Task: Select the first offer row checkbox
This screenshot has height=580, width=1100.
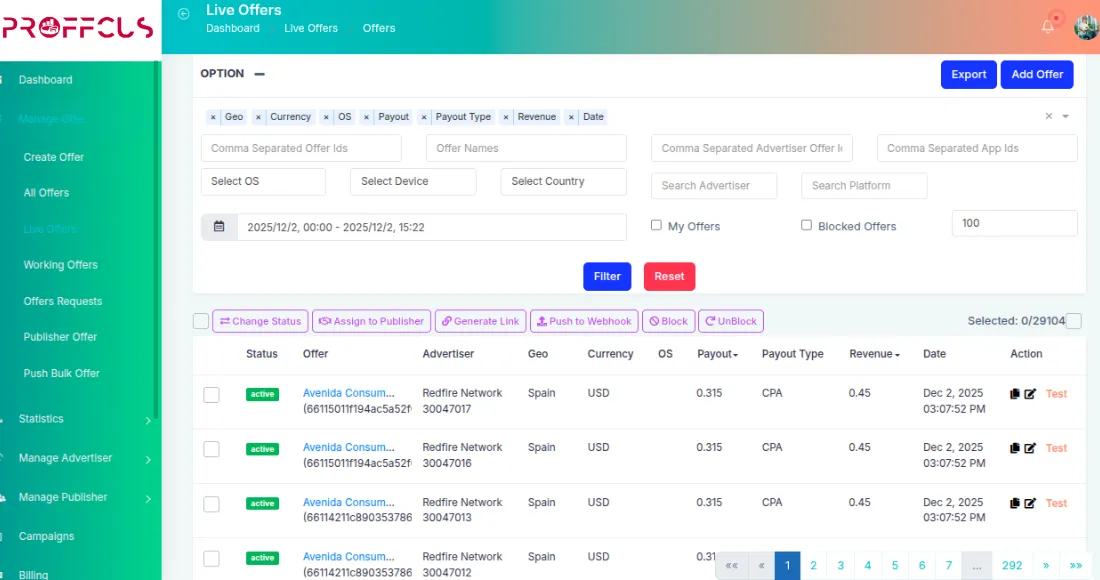Action: click(x=211, y=394)
